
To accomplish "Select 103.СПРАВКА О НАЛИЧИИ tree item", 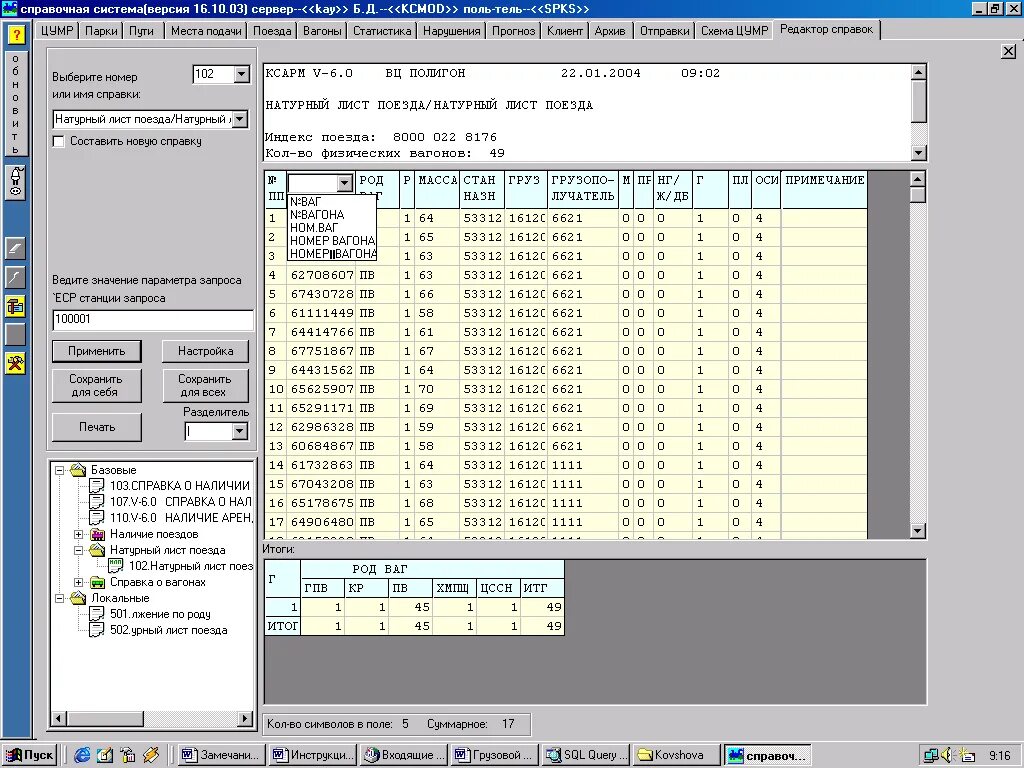I will (x=180, y=486).
